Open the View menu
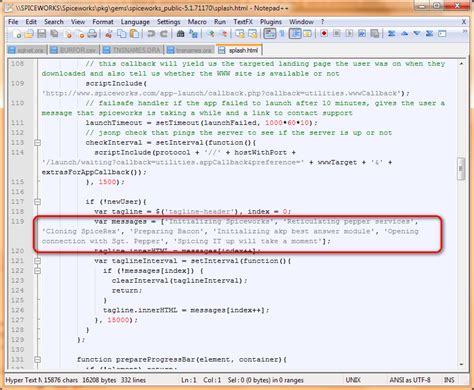 [x=78, y=22]
